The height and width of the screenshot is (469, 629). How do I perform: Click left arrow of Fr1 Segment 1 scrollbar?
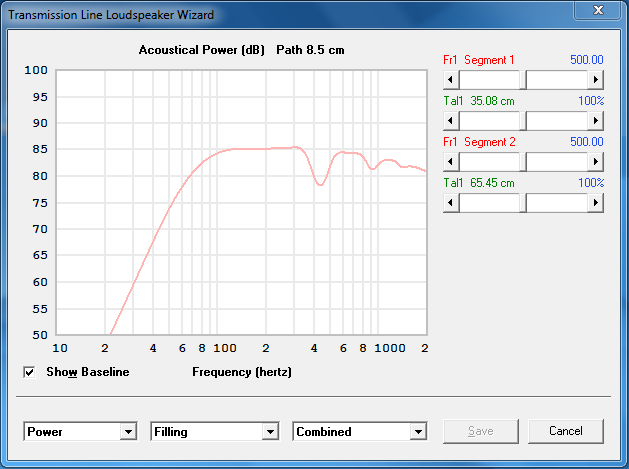(x=451, y=79)
